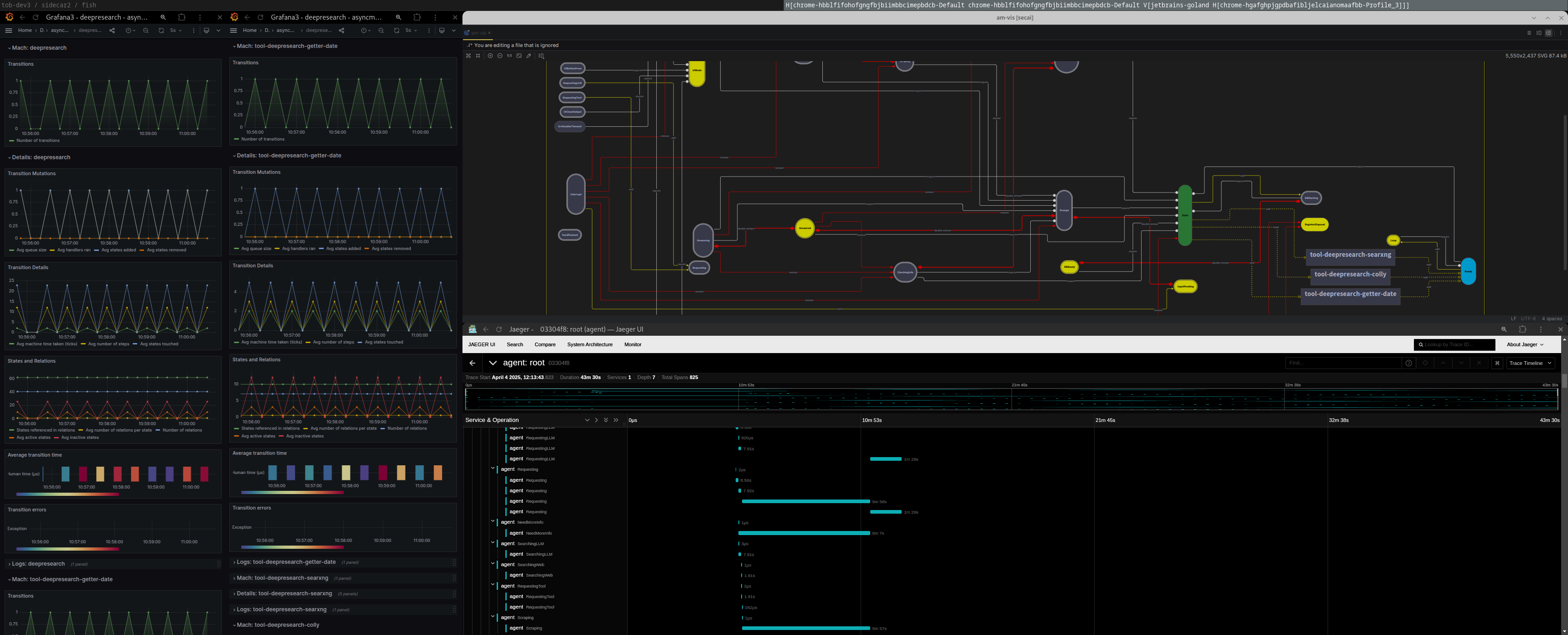Expand Logs: tool-deepresearch-getter-date row

point(286,562)
